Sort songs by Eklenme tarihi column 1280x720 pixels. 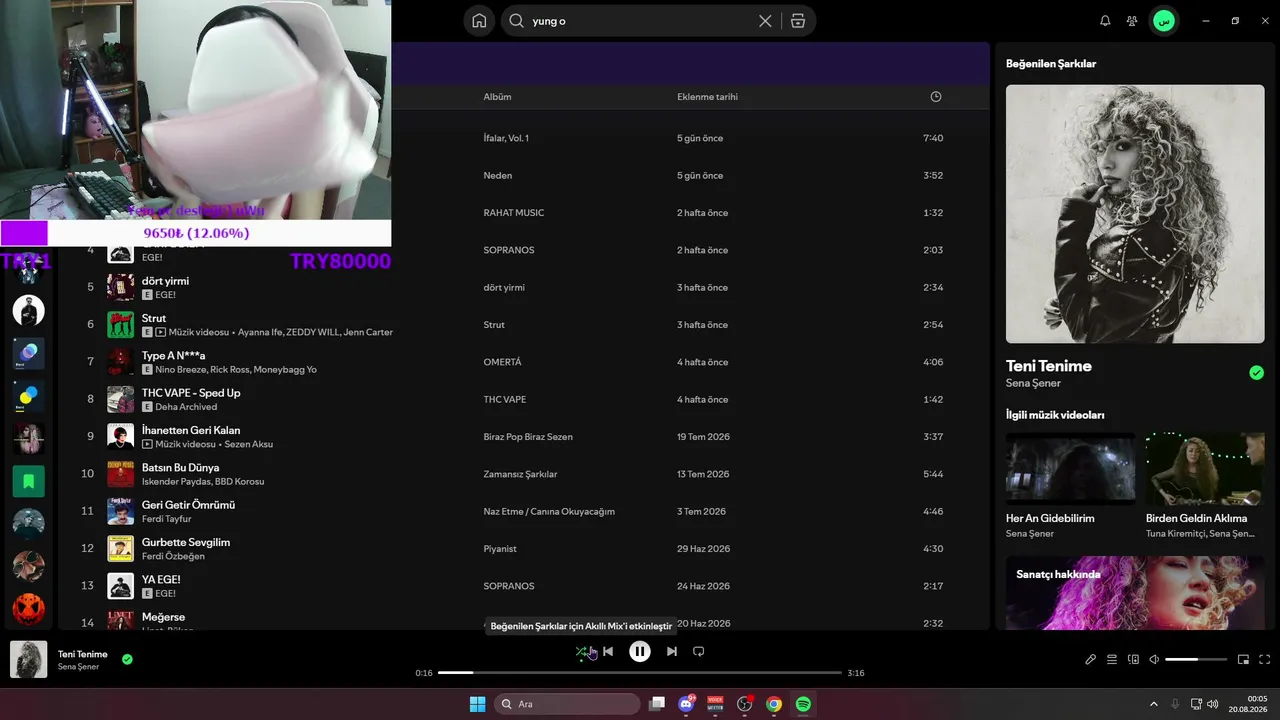pos(707,97)
